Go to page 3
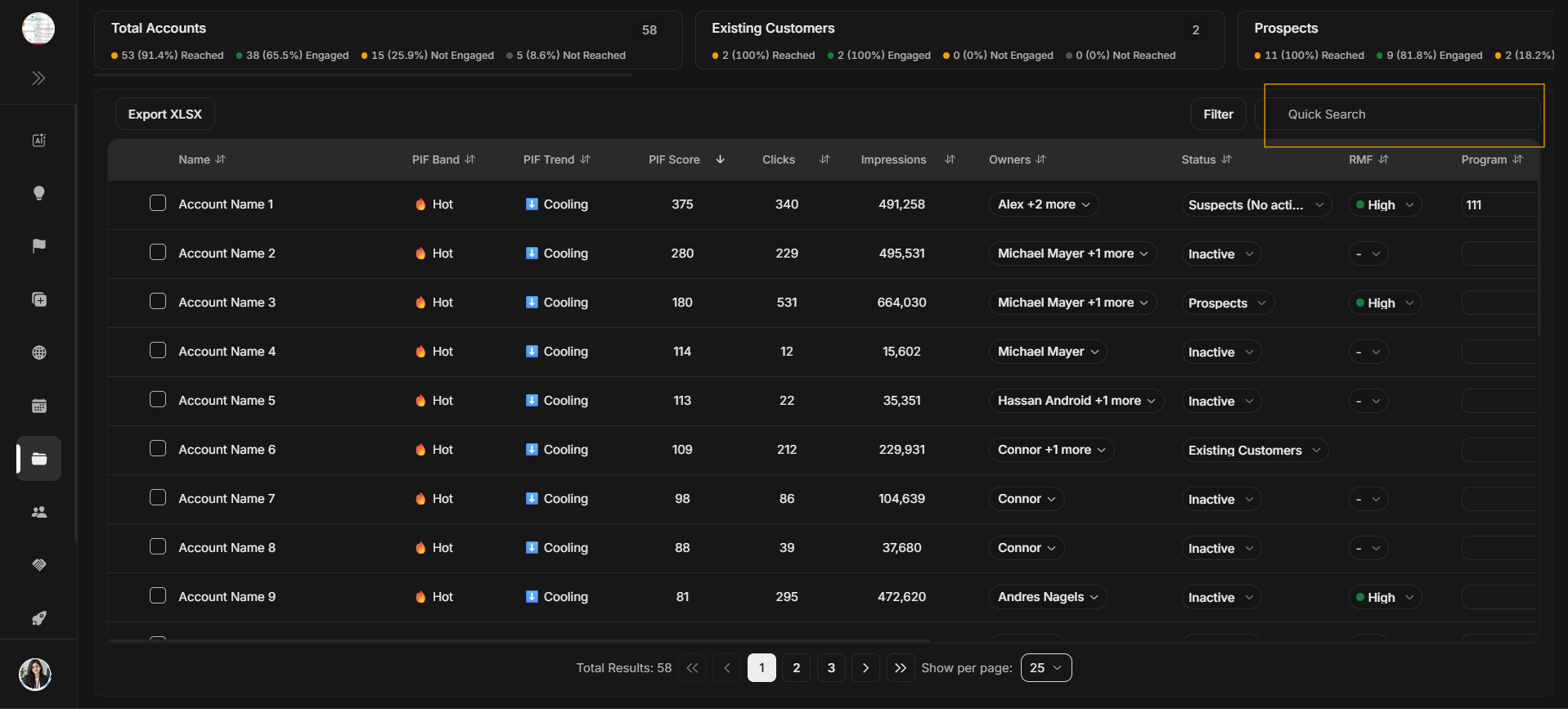 tap(831, 668)
